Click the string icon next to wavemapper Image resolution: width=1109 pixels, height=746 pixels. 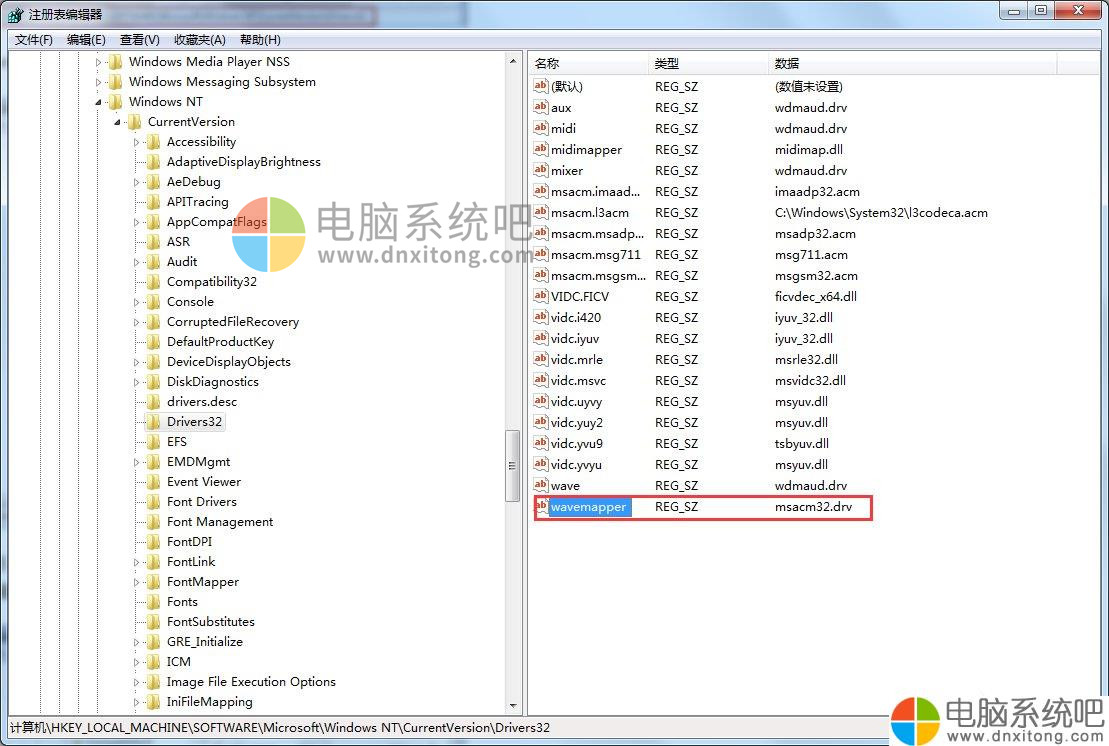(541, 507)
